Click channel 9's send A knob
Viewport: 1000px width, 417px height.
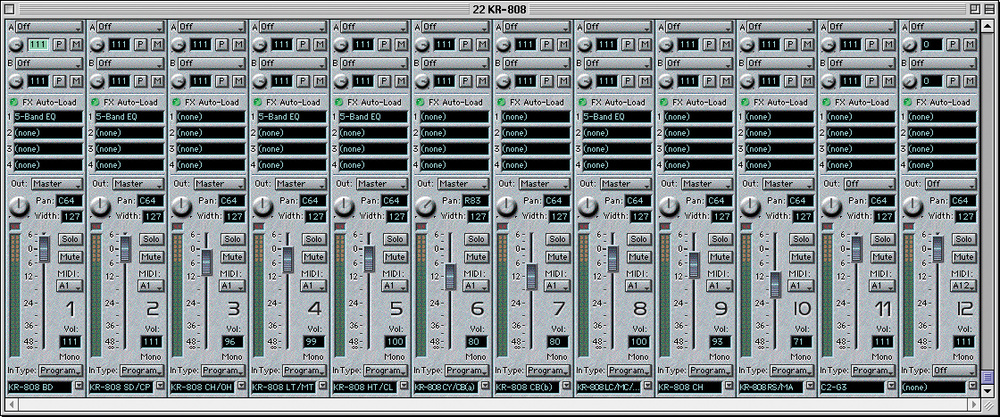point(666,45)
